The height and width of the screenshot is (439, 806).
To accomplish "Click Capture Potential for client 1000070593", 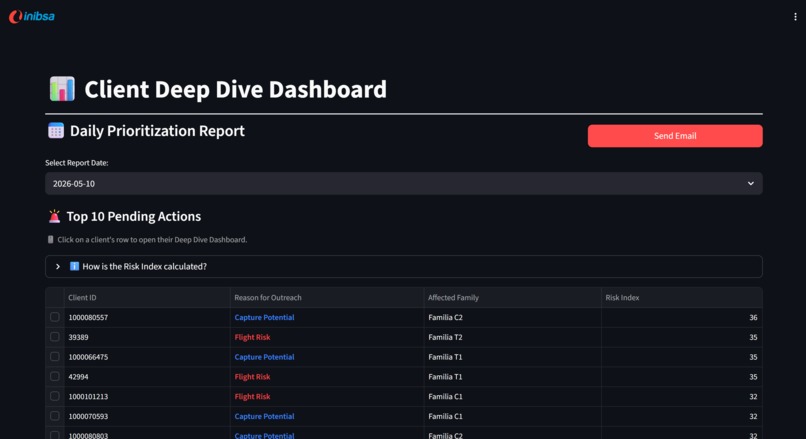I will [x=264, y=416].
